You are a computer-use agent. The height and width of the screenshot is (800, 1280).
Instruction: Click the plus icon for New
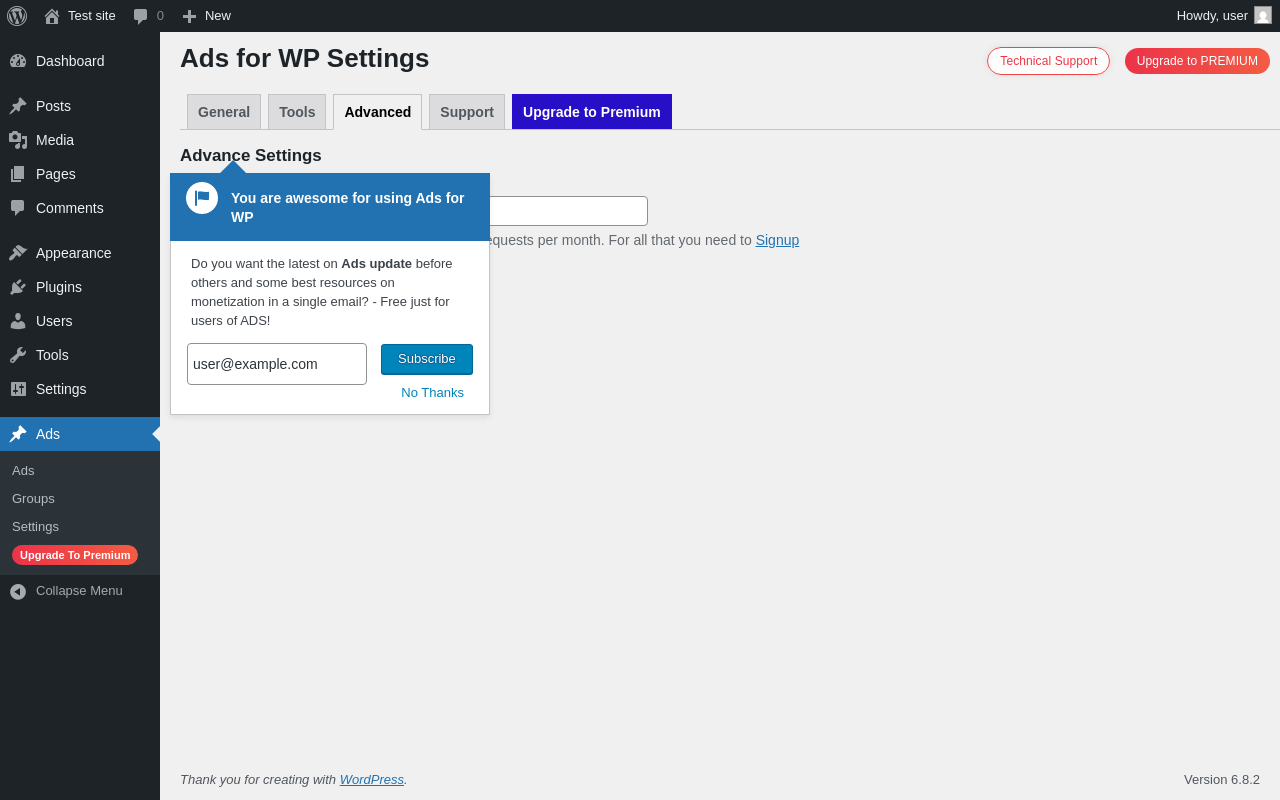point(189,16)
